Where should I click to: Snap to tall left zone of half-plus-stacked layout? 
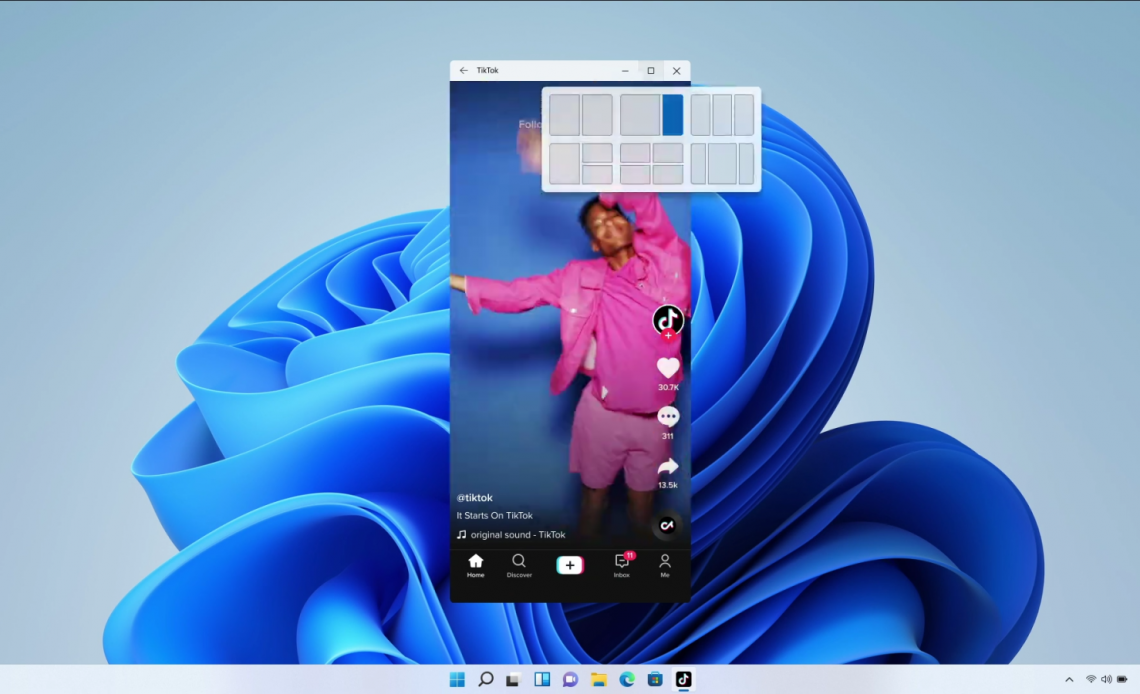tap(564, 164)
